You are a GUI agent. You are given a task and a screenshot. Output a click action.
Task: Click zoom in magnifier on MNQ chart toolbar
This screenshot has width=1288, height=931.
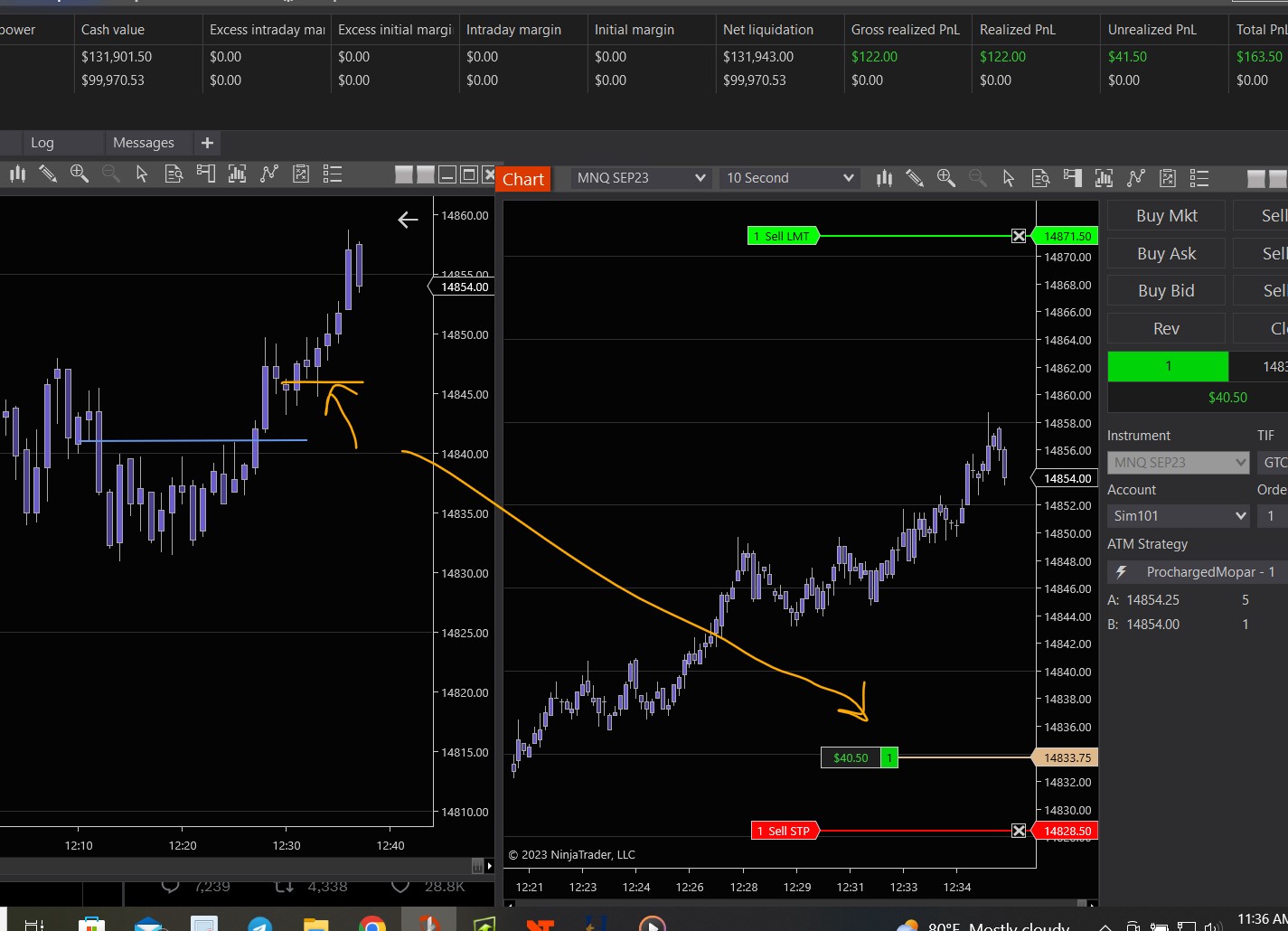945,178
